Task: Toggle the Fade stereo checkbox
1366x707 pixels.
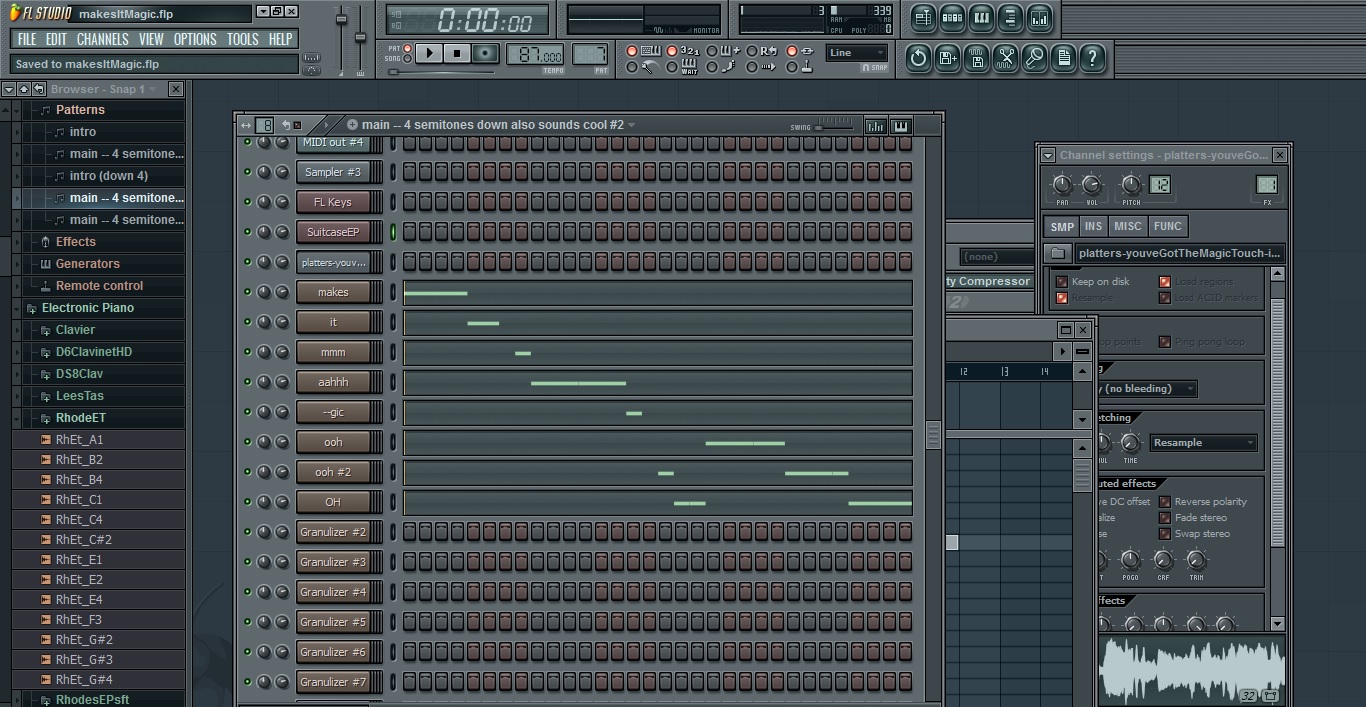Action: point(1164,518)
